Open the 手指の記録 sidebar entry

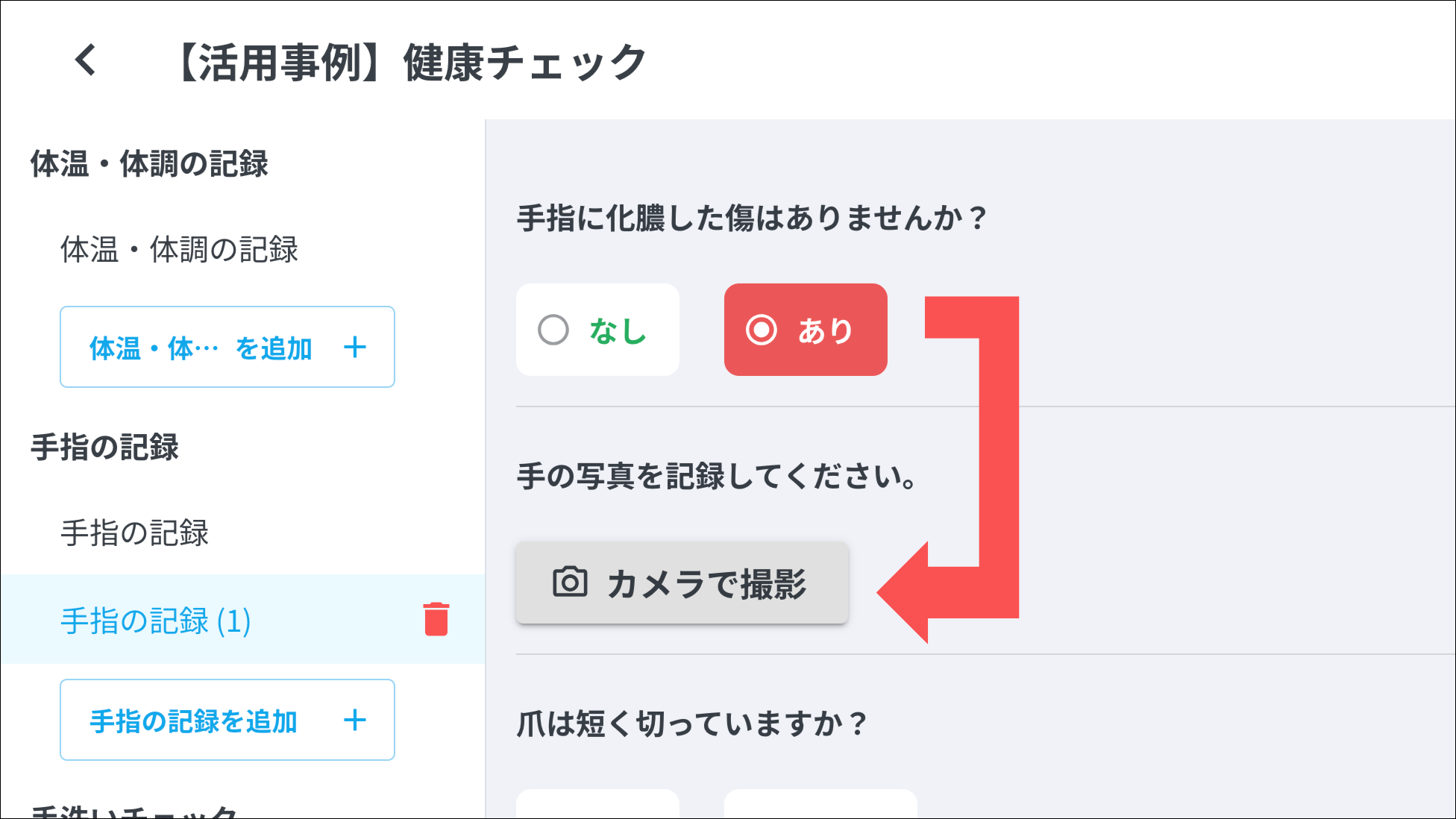point(134,533)
